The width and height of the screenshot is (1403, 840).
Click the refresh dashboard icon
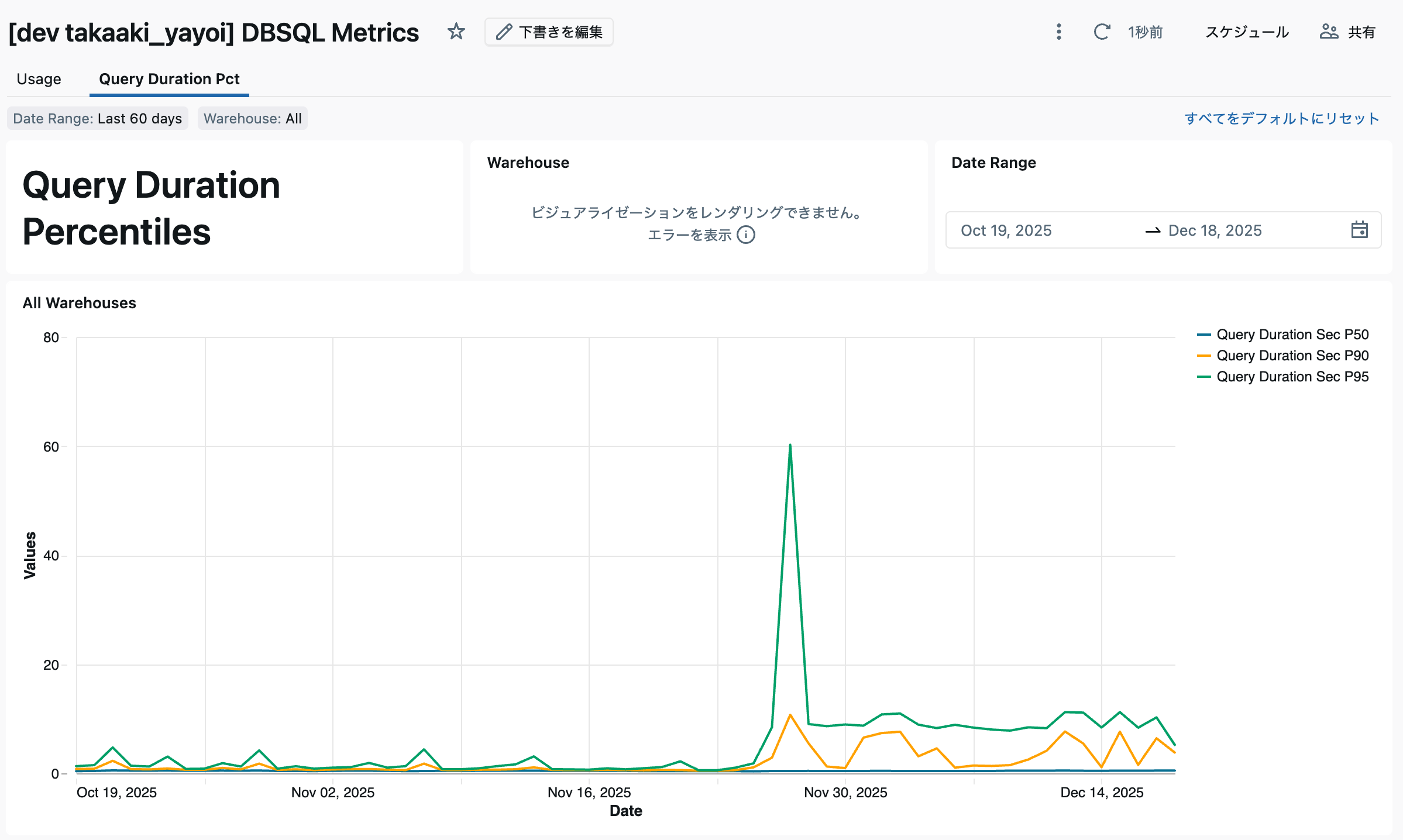pos(1102,32)
